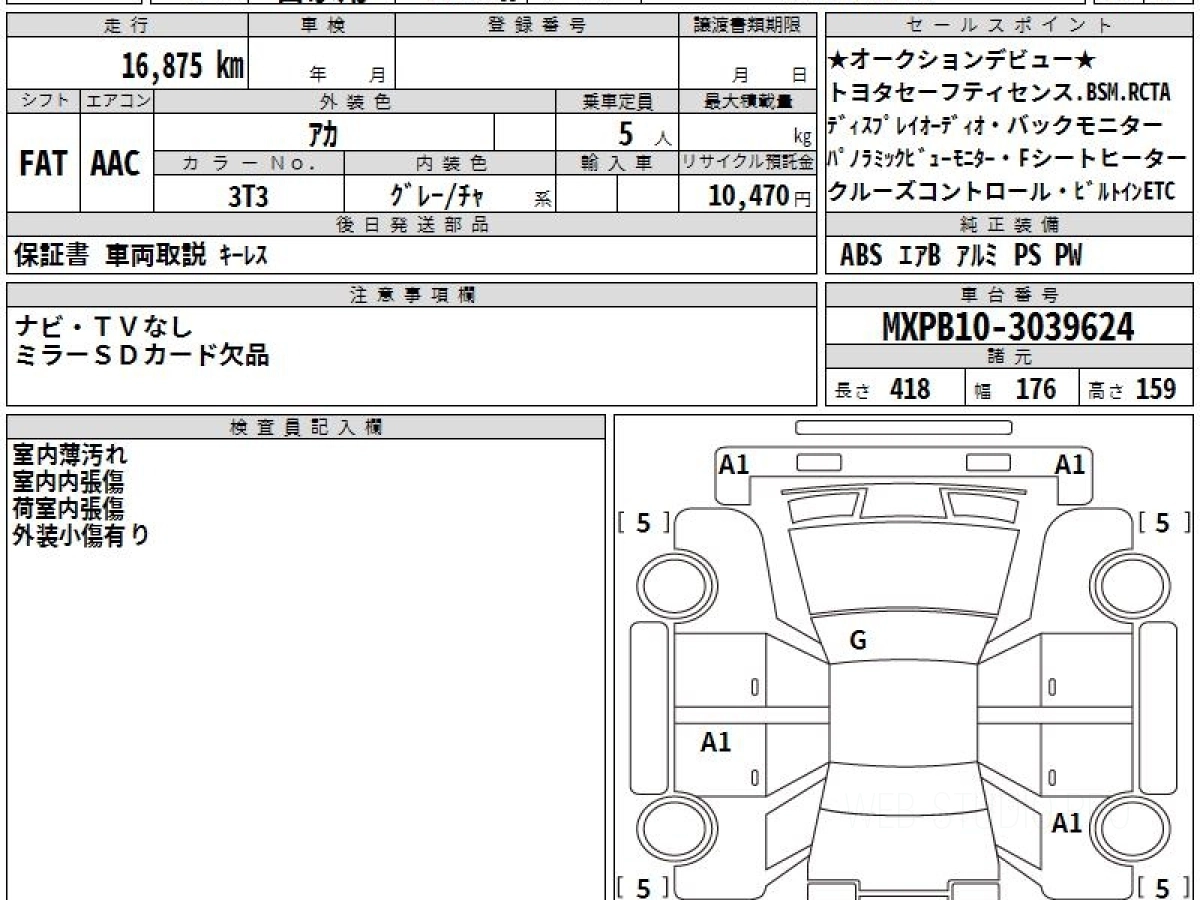Click the upper-right [5] tire rating
This screenshot has width=1200, height=900.
click(1162, 523)
